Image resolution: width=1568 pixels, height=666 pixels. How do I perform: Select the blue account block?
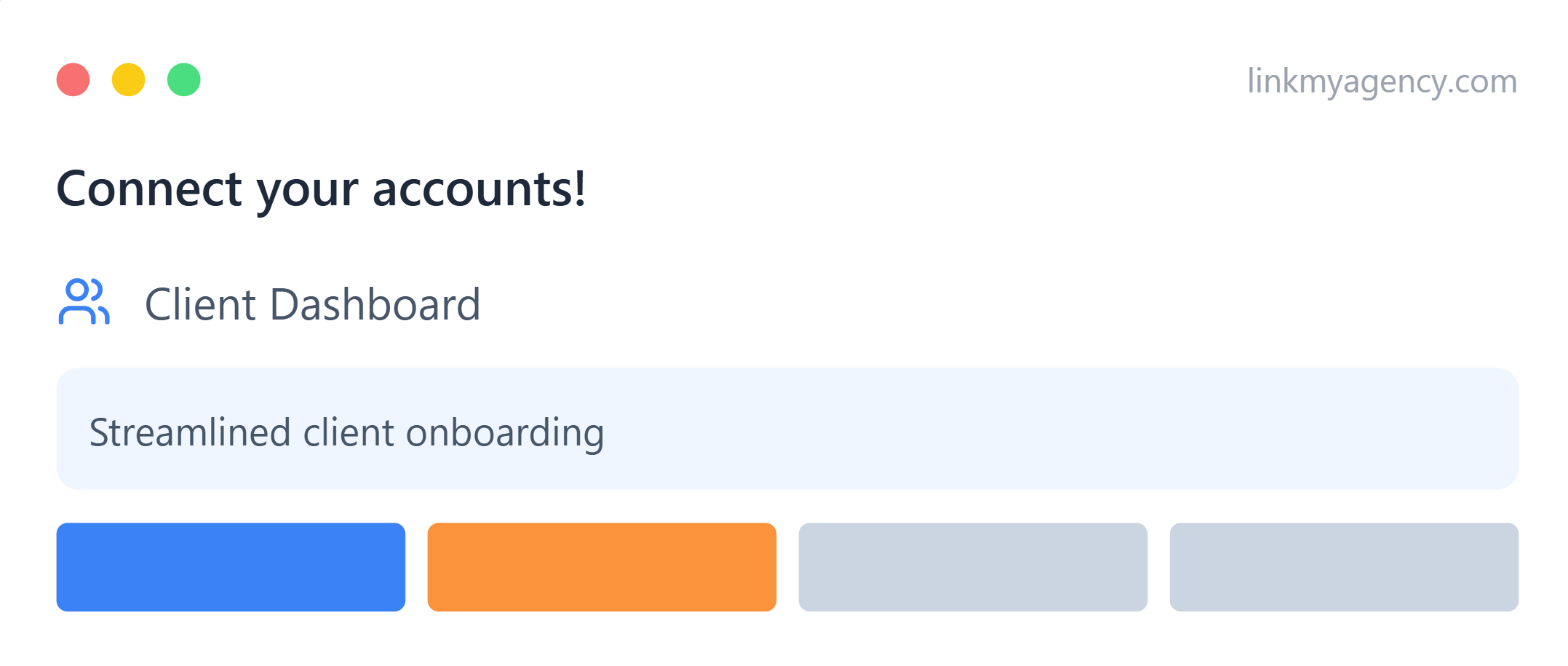click(x=231, y=567)
